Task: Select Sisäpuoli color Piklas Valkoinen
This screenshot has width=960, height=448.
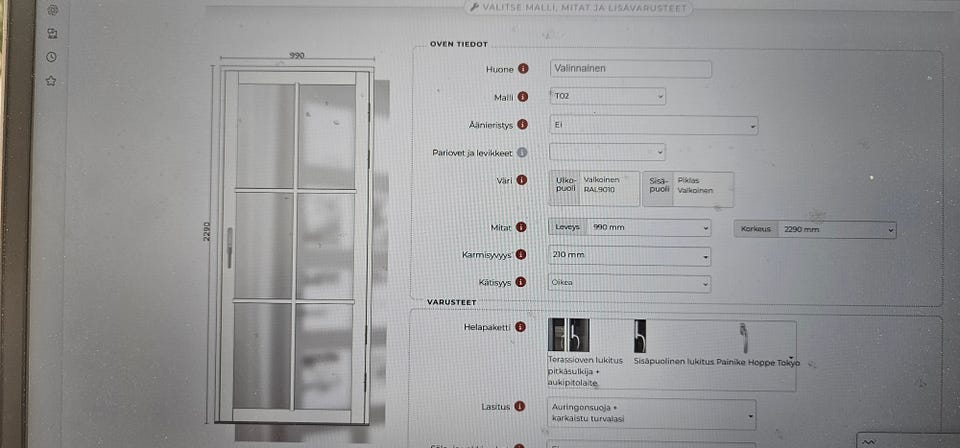Action: [688, 189]
